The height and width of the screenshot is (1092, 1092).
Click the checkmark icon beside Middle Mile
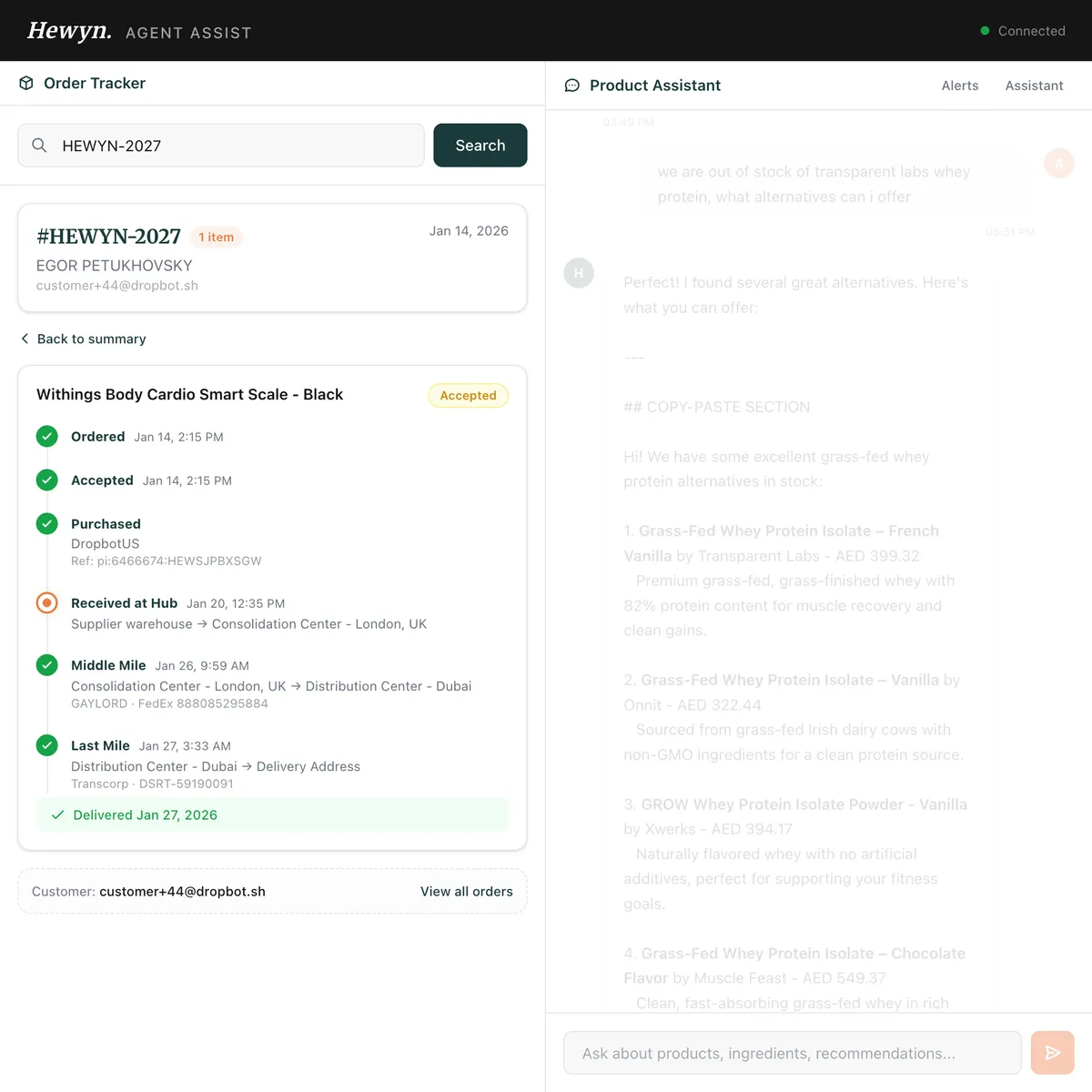46,664
